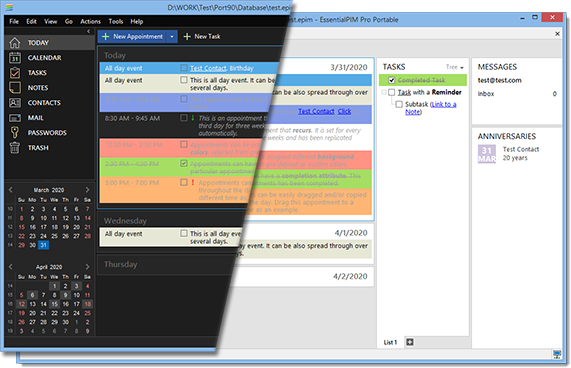Open the Actions menu
This screenshot has height=368, width=571.
pos(90,21)
